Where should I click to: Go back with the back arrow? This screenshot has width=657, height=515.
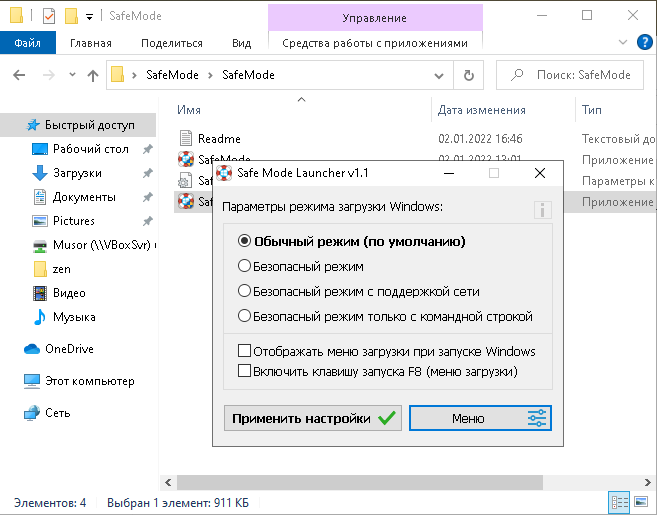click(x=19, y=75)
